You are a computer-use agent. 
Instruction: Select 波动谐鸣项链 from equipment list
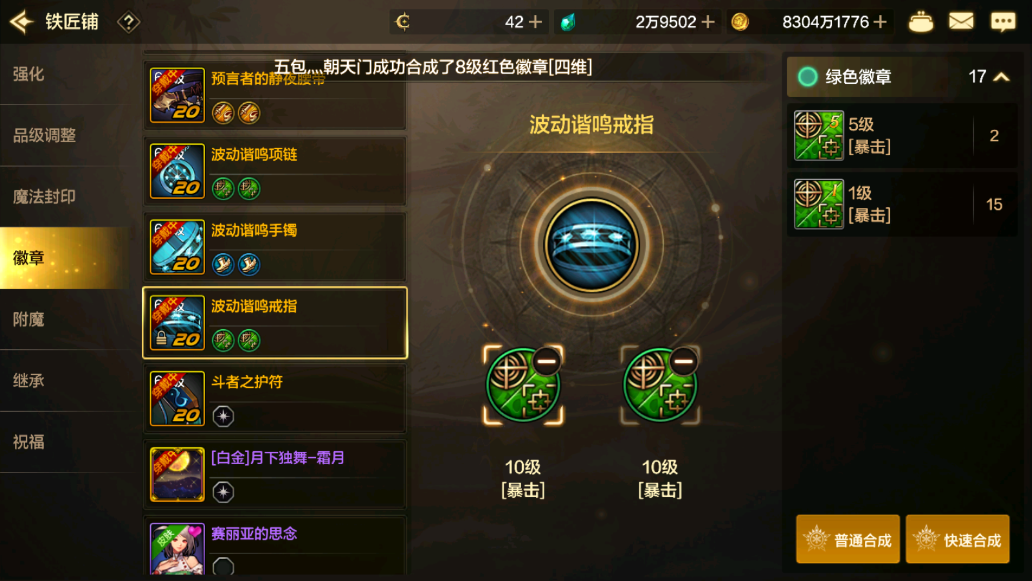pyautogui.click(x=275, y=171)
